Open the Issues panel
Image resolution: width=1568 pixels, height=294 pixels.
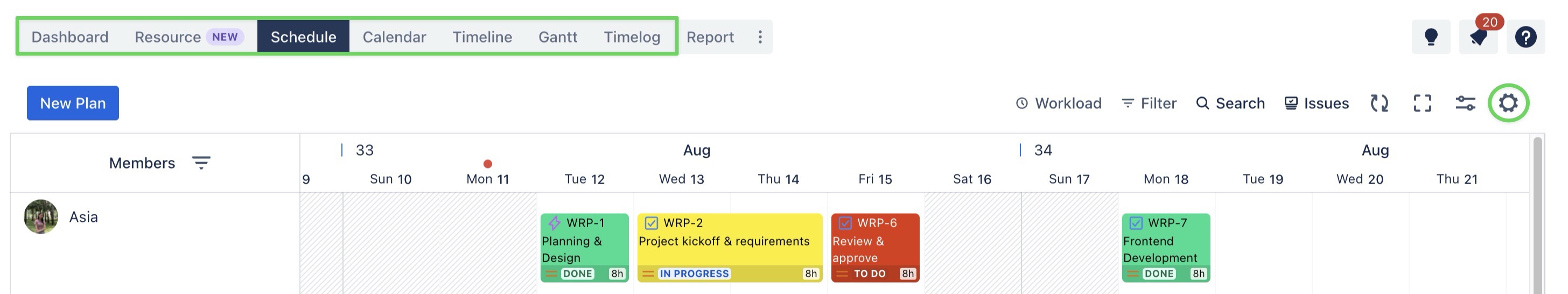[x=1317, y=103]
